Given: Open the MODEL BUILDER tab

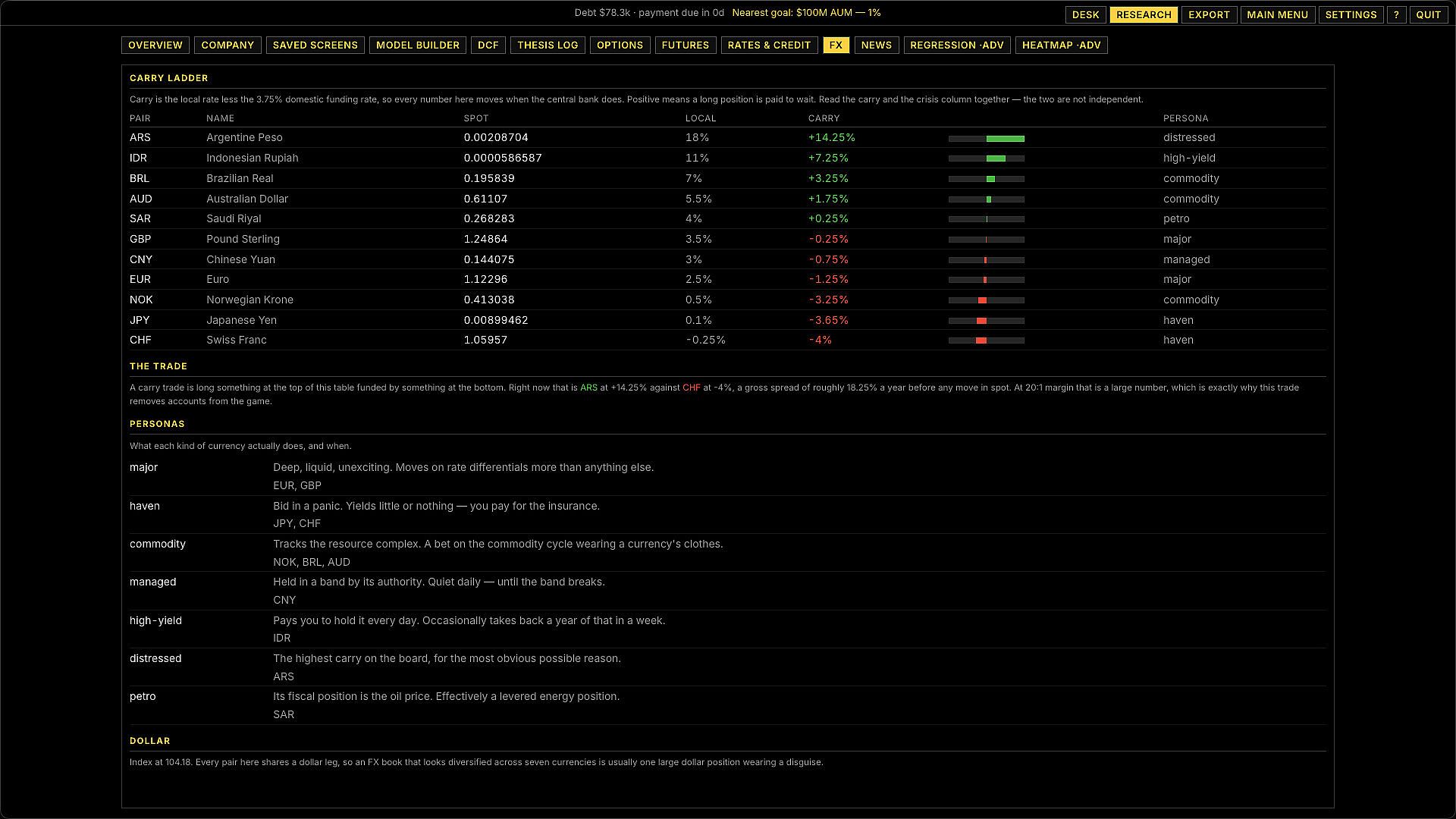Looking at the screenshot, I should pyautogui.click(x=417, y=45).
